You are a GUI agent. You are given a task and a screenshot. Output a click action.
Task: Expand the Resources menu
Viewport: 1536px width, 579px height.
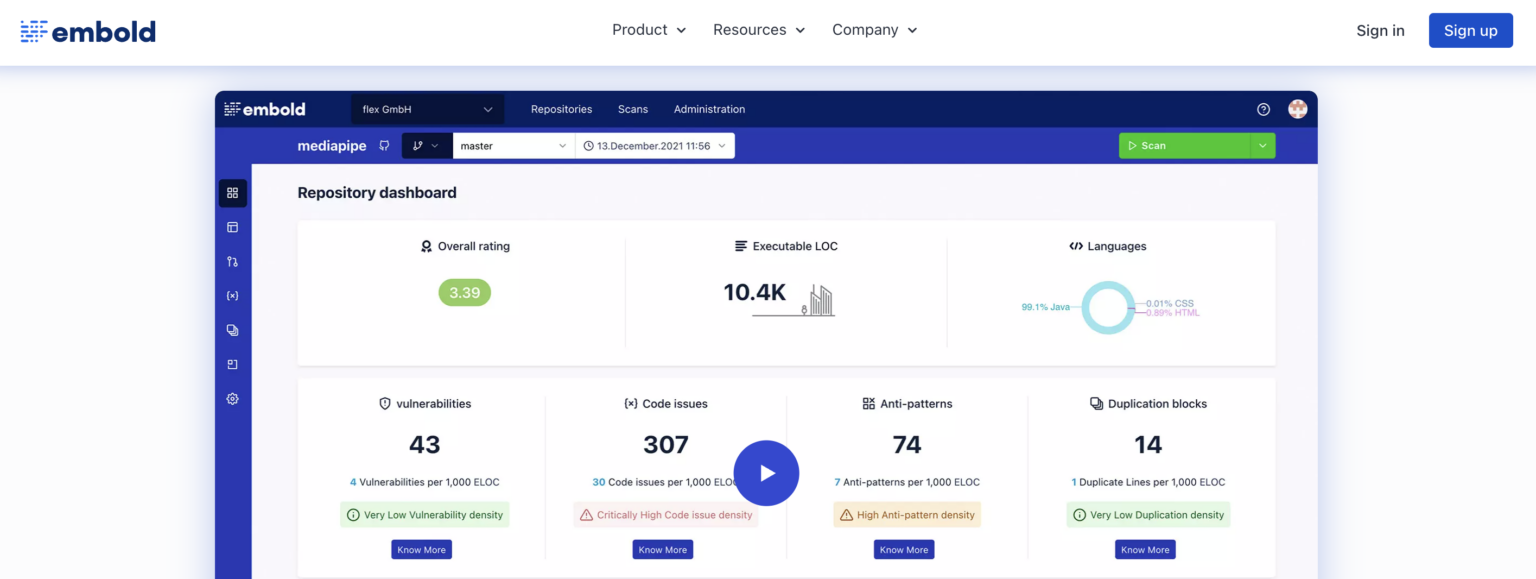(759, 30)
